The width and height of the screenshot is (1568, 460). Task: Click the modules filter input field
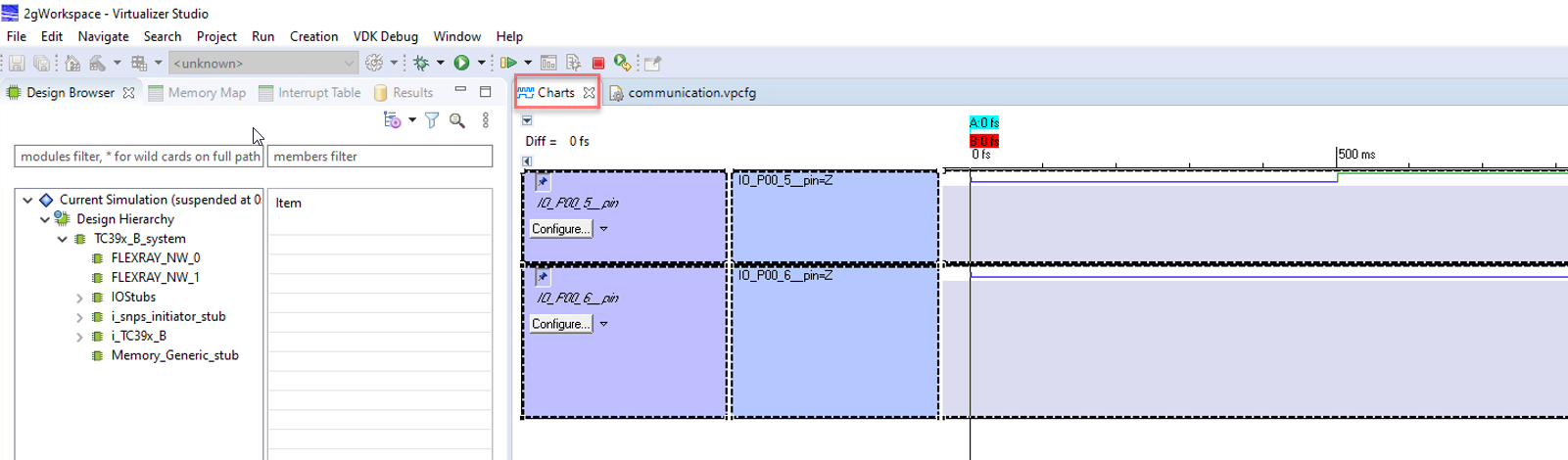(139, 157)
